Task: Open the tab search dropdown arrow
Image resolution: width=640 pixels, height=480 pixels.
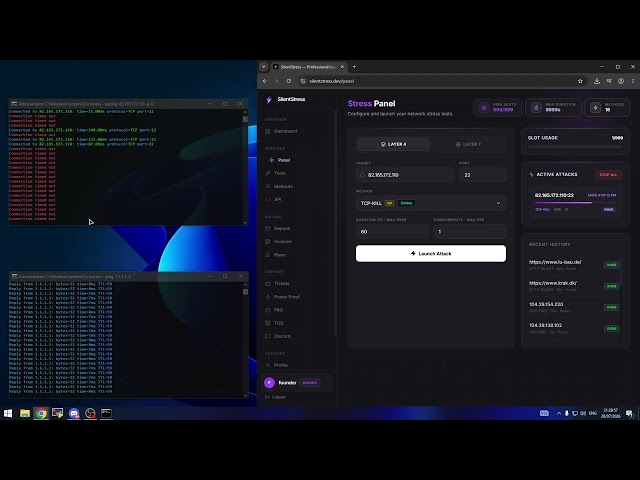Action: coord(264,67)
